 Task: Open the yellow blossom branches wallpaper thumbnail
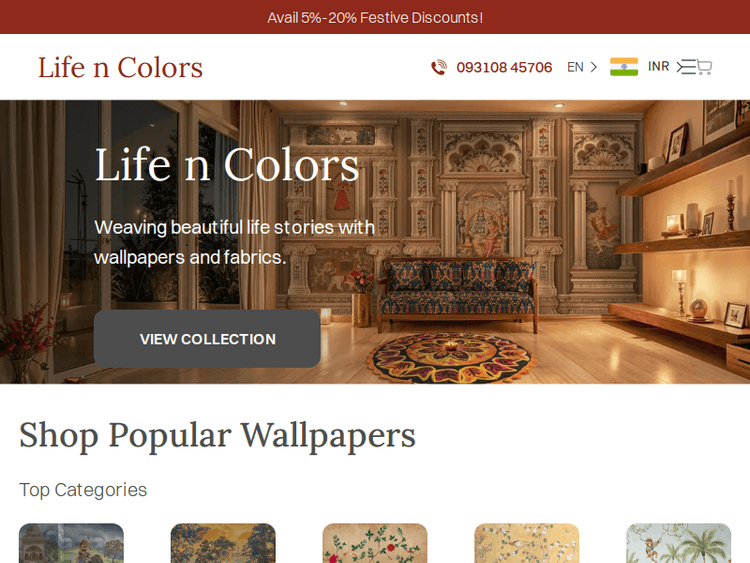pyautogui.click(x=527, y=543)
